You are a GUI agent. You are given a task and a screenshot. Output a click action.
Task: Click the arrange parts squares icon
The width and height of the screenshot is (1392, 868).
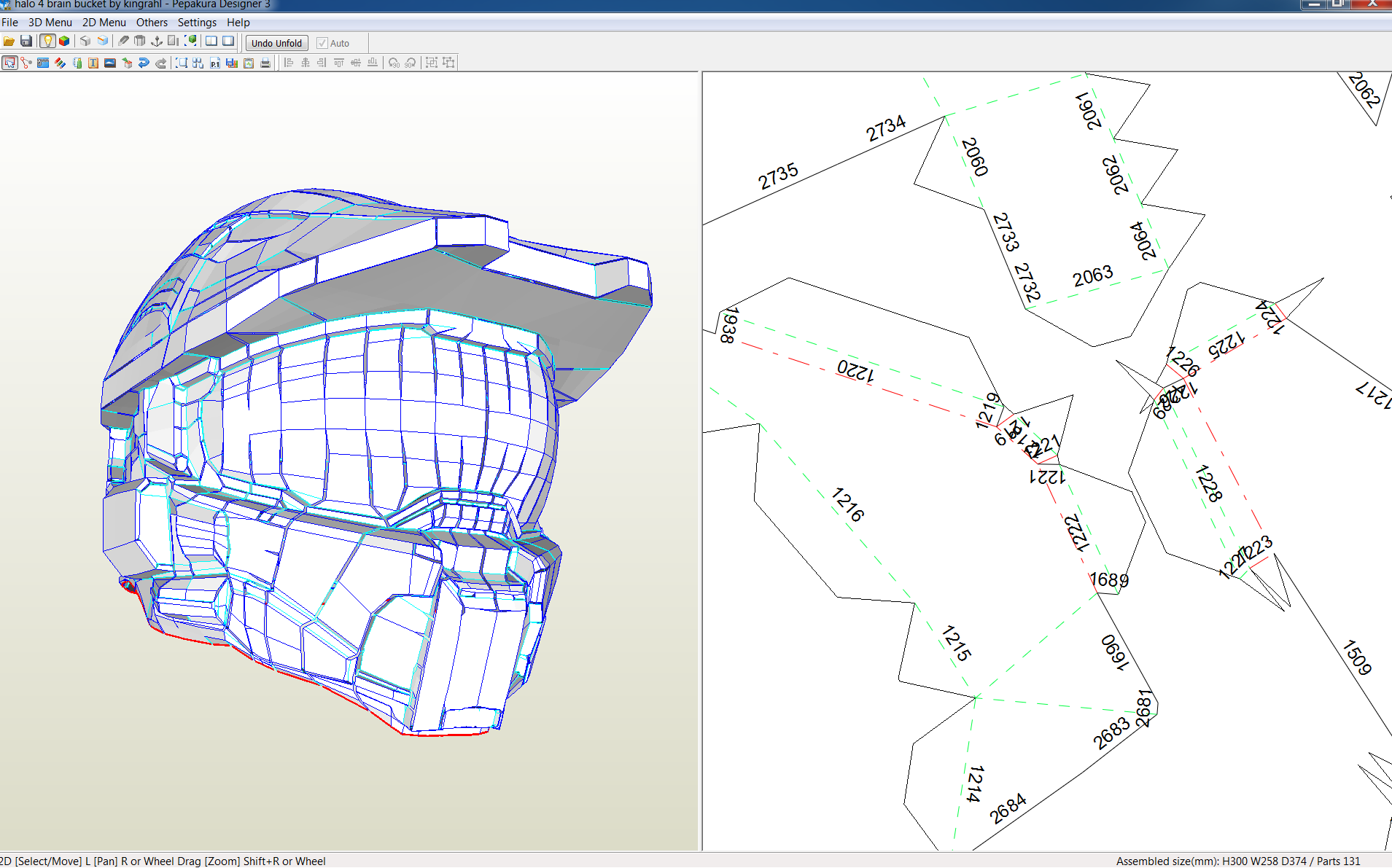coord(198,63)
